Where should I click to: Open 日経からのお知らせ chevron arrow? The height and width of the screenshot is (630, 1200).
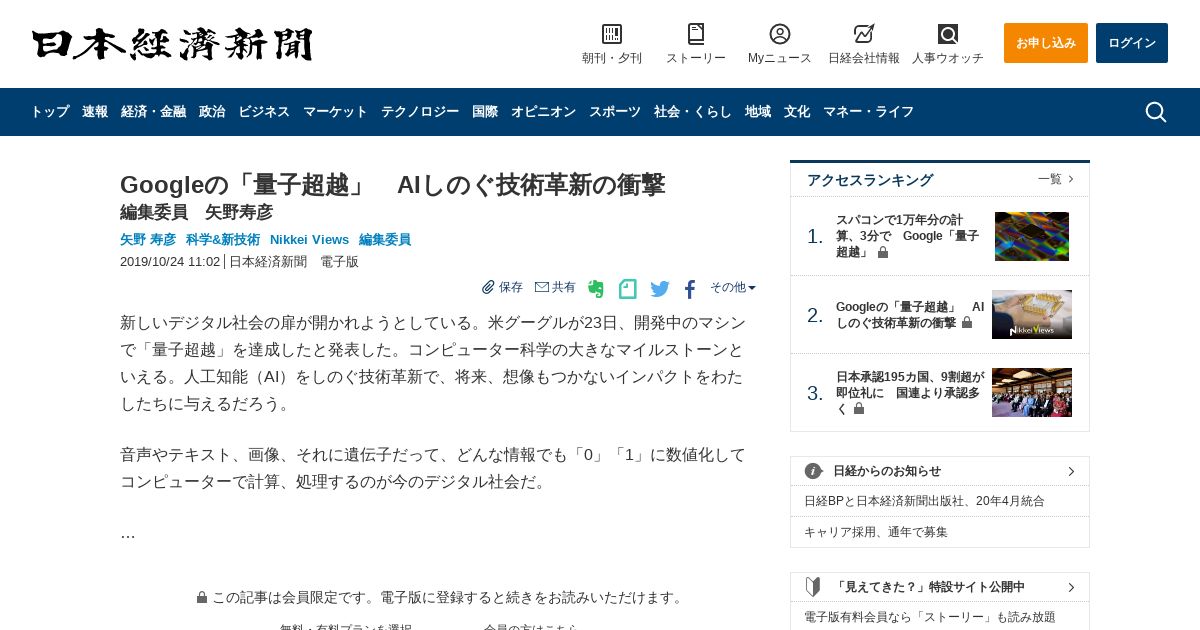[1071, 471]
